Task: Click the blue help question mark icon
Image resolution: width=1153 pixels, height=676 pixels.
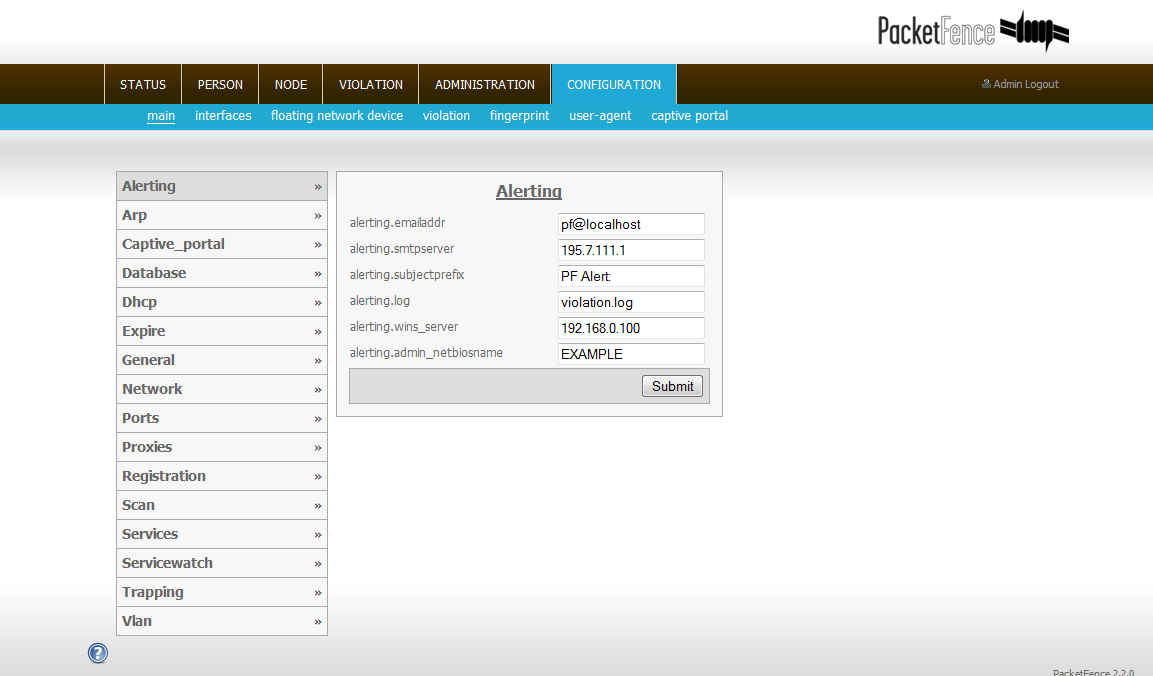Action: click(98, 653)
